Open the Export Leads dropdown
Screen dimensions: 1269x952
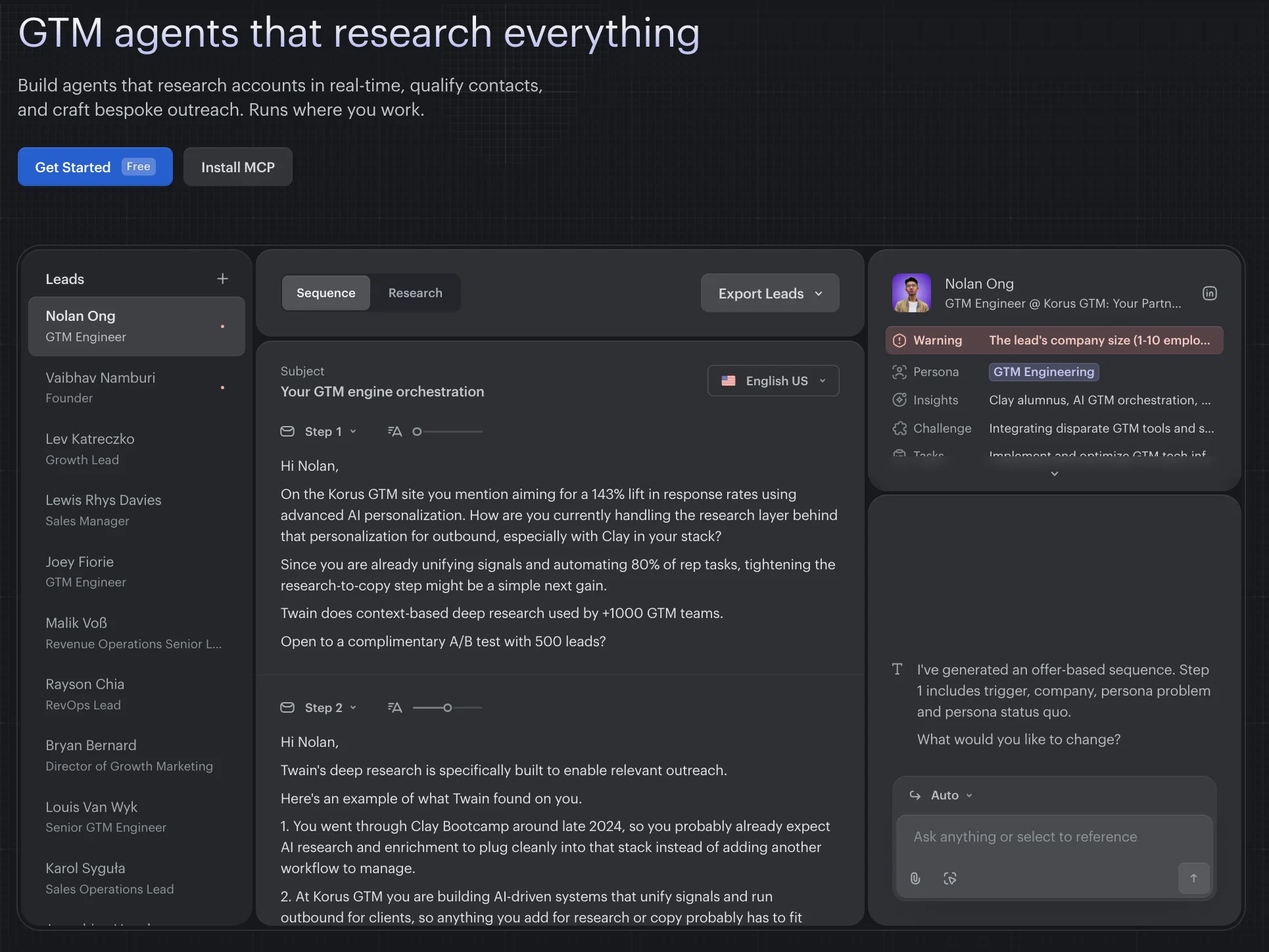coord(770,293)
